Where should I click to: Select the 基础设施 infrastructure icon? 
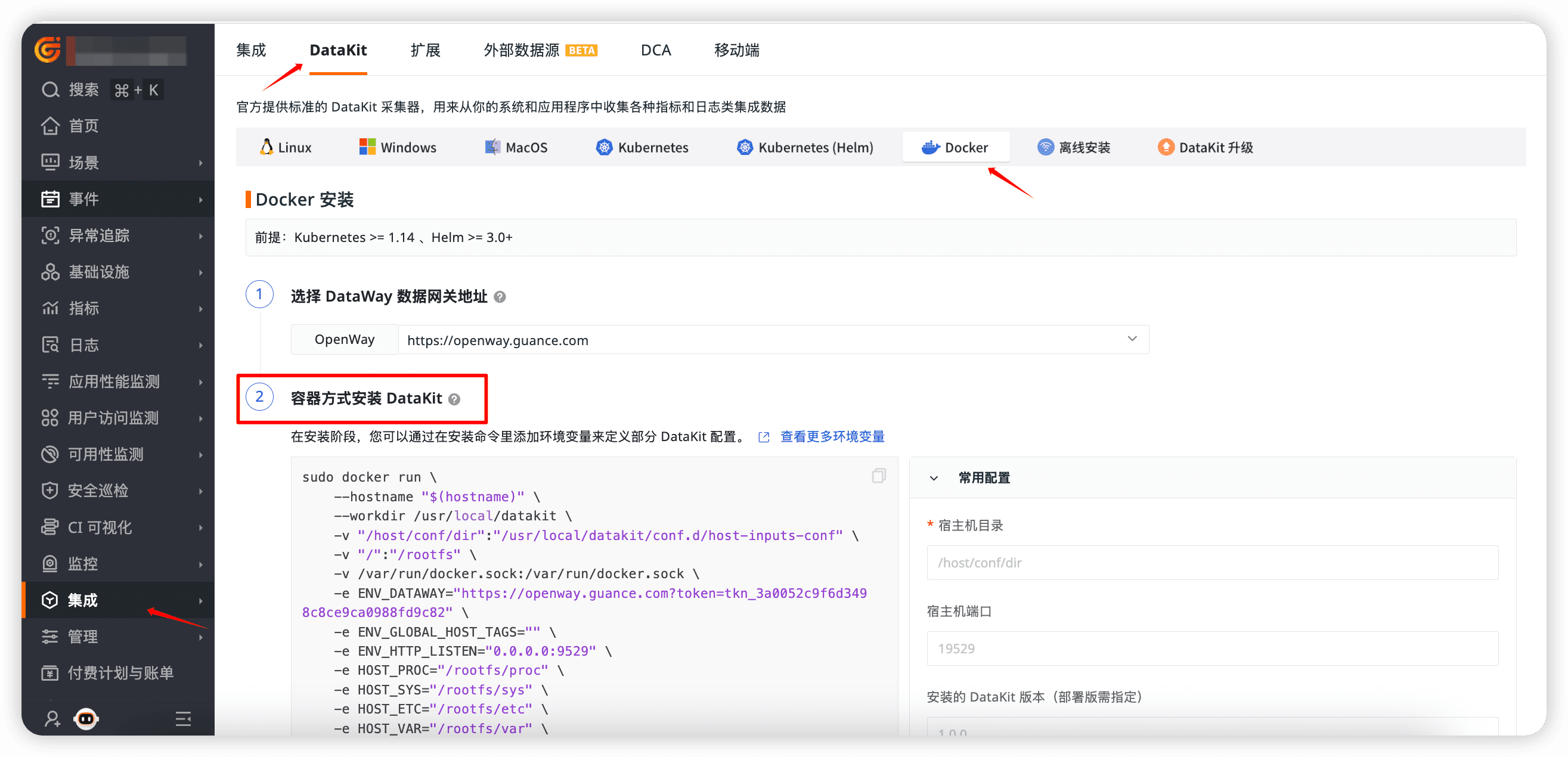click(51, 272)
